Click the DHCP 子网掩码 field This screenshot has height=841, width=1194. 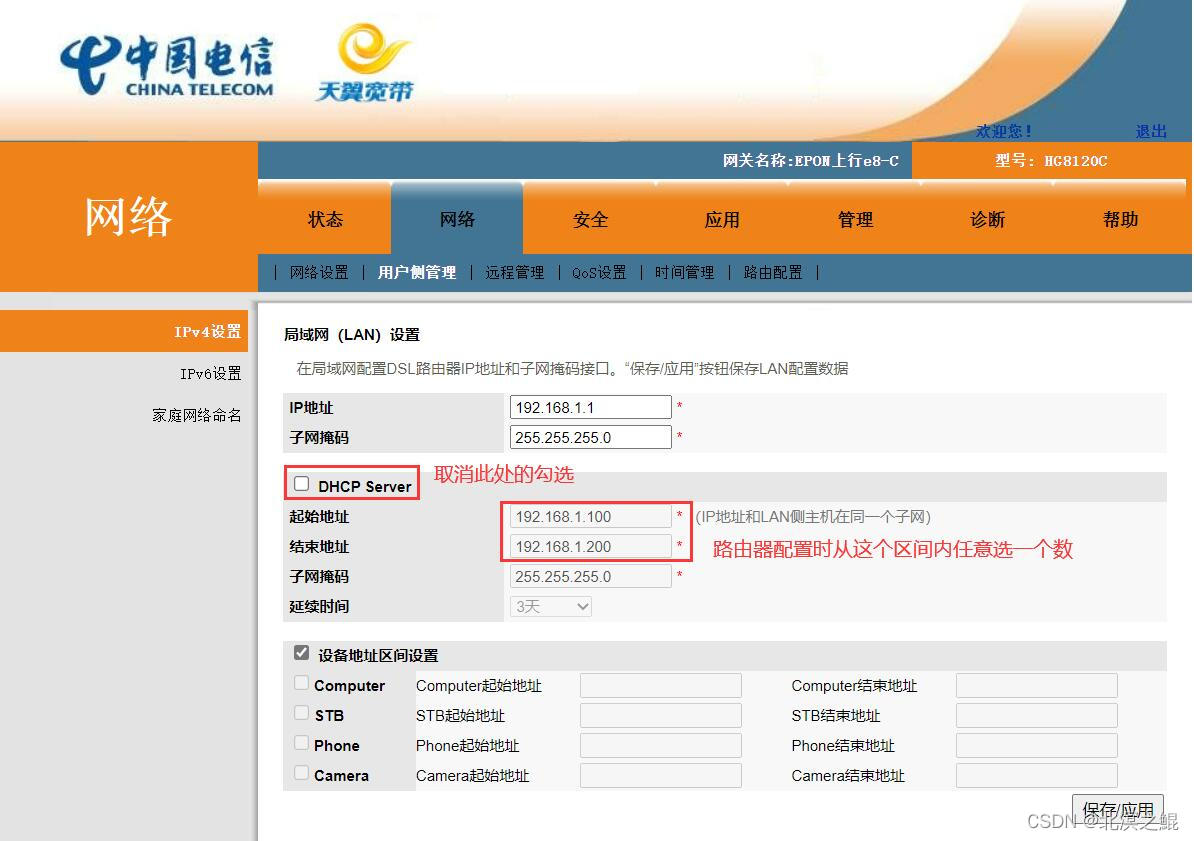(x=590, y=577)
